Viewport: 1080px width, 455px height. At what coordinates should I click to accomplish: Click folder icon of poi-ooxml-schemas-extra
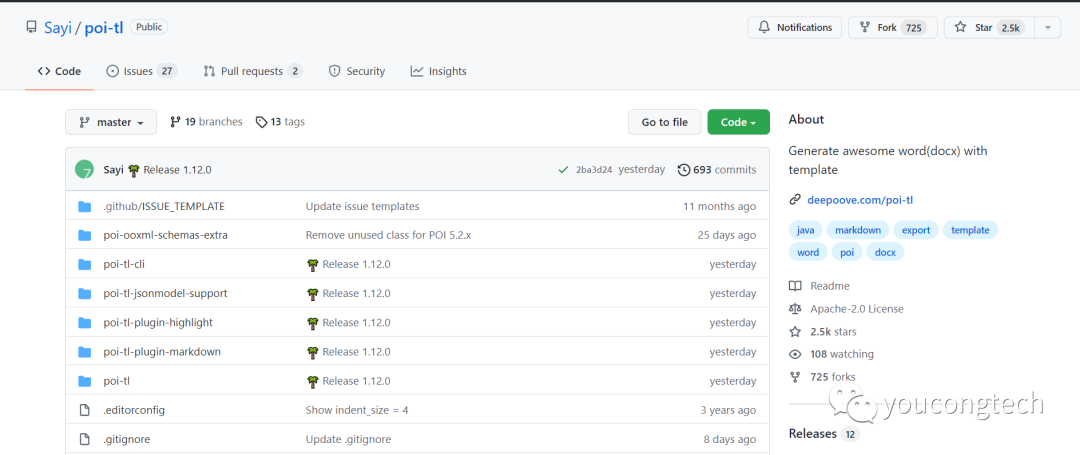tap(85, 235)
